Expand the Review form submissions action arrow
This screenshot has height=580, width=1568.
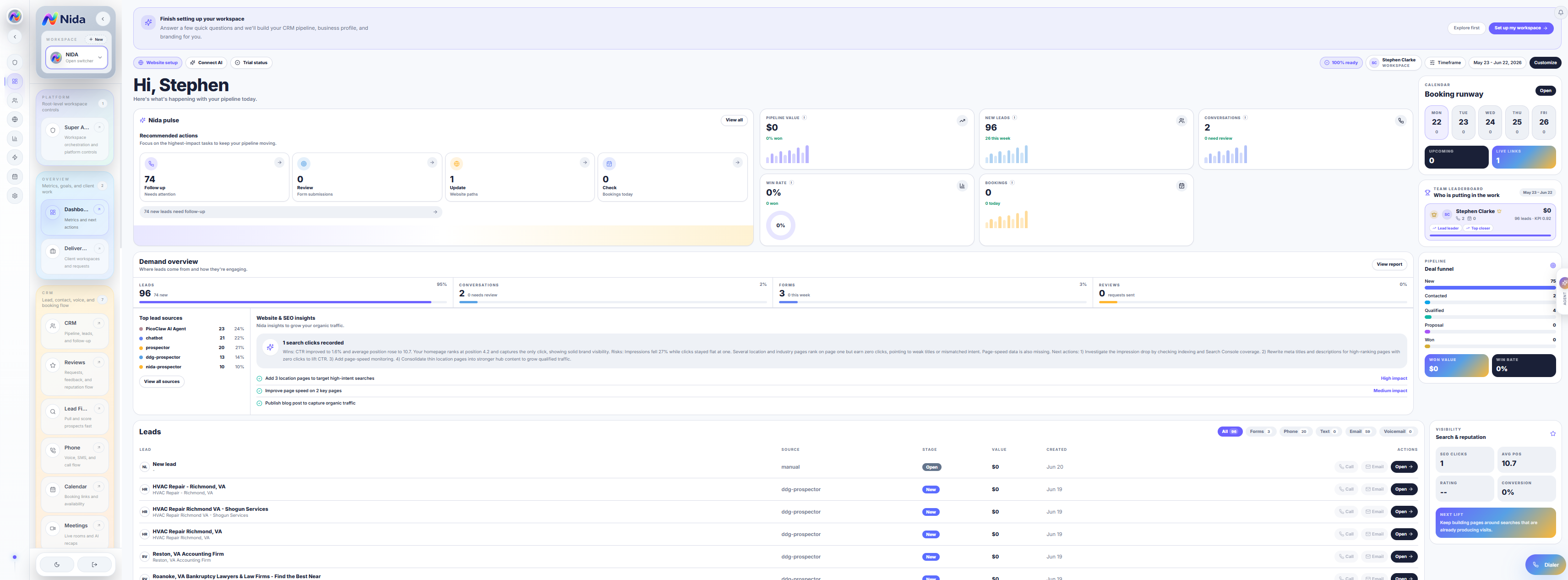click(432, 163)
